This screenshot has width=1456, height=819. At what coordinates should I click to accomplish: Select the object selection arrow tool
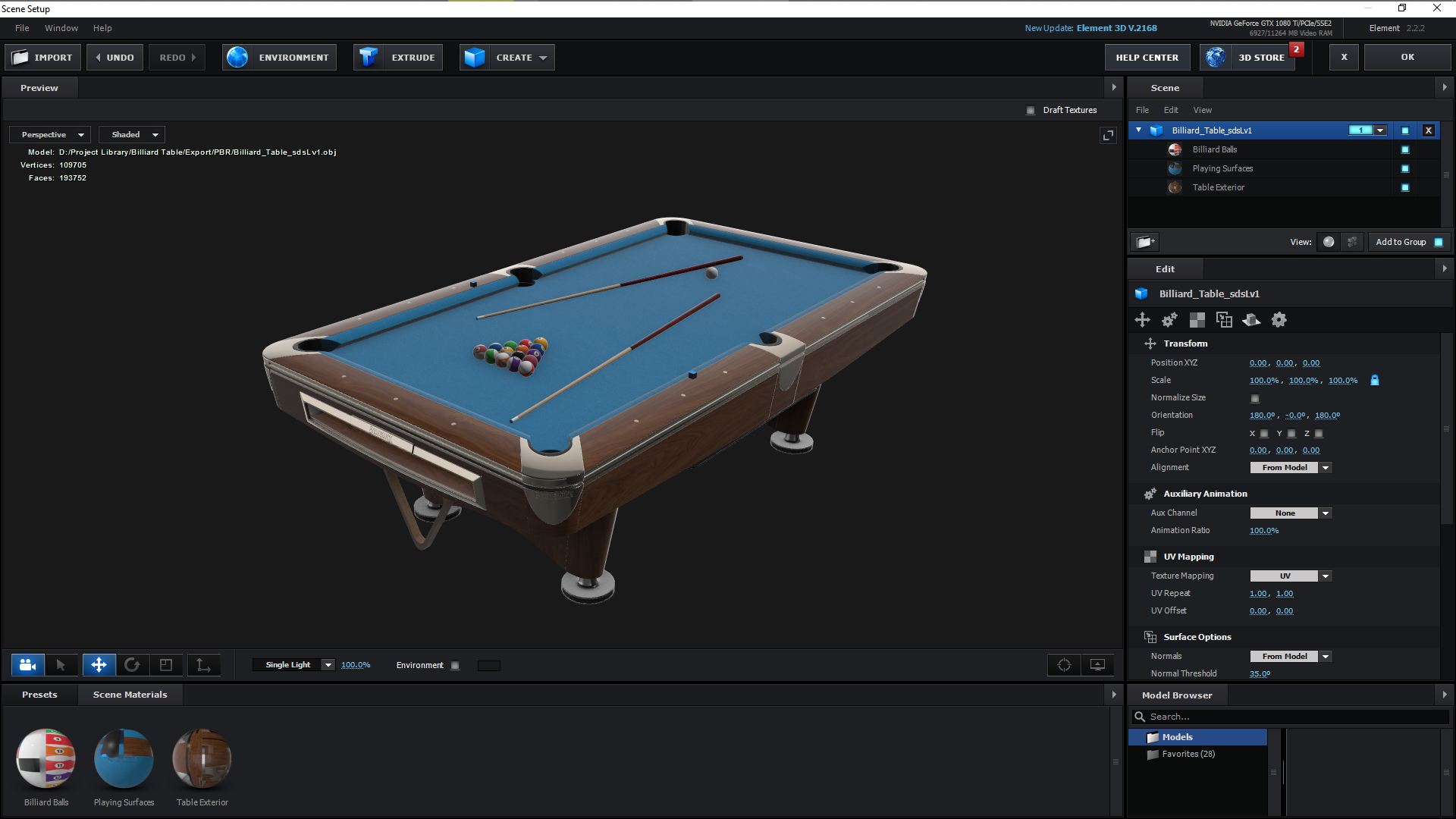pos(62,665)
